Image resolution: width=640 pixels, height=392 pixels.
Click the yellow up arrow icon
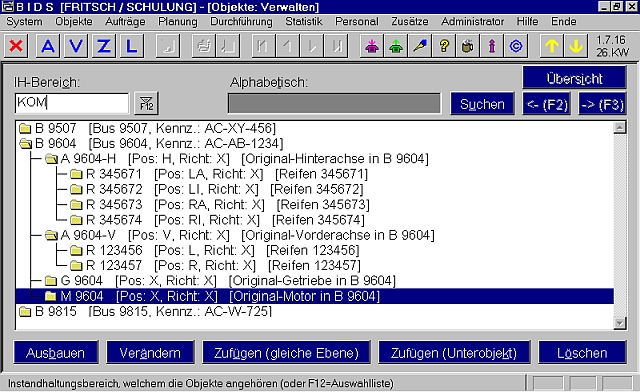coord(552,46)
